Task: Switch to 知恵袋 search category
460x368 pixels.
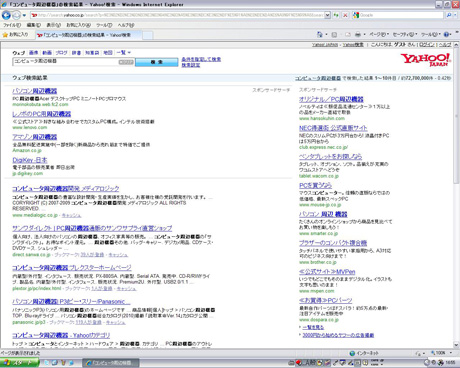Action: 92,53
